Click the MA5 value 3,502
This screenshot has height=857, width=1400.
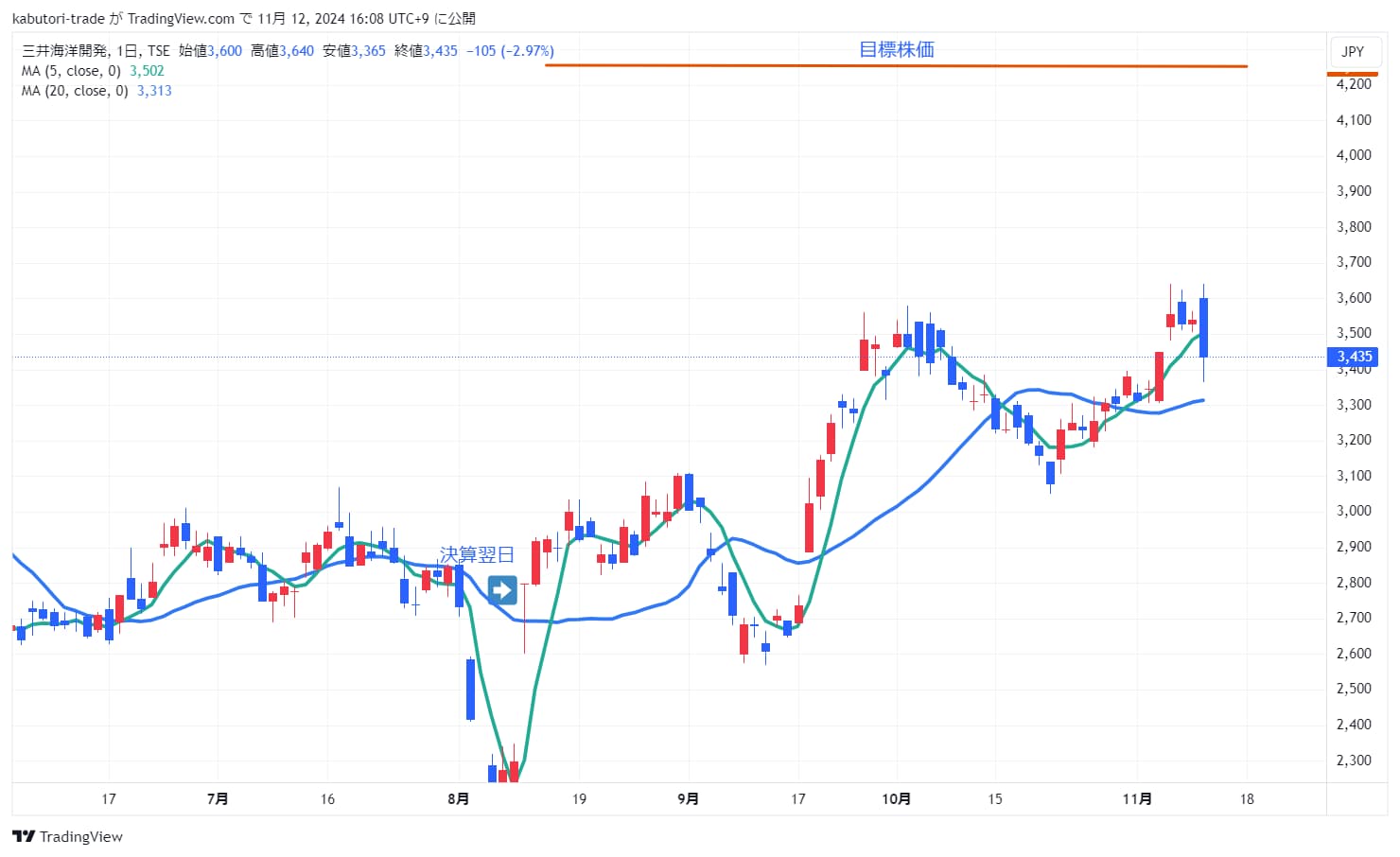[147, 71]
